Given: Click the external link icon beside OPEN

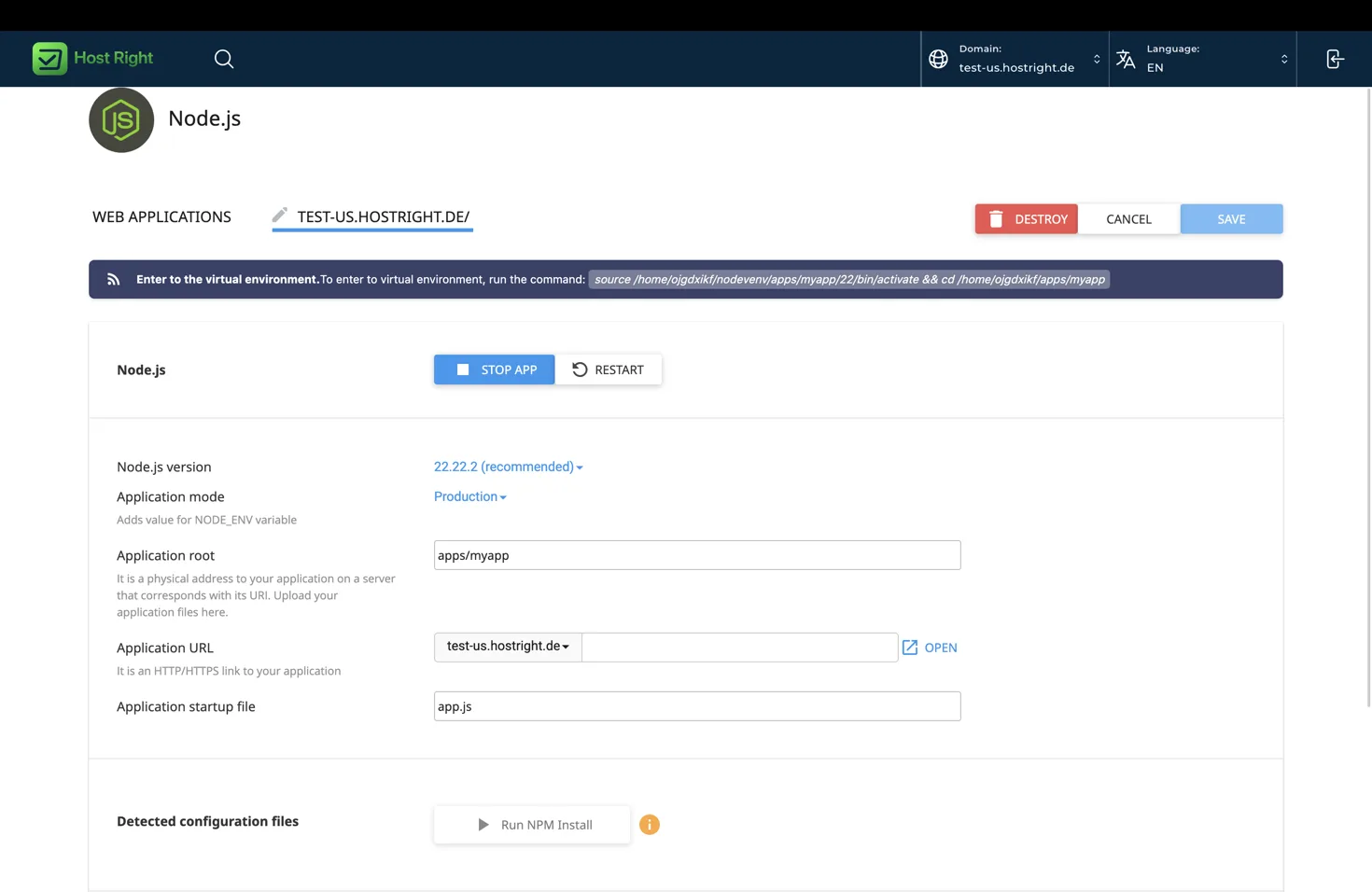Looking at the screenshot, I should 910,648.
